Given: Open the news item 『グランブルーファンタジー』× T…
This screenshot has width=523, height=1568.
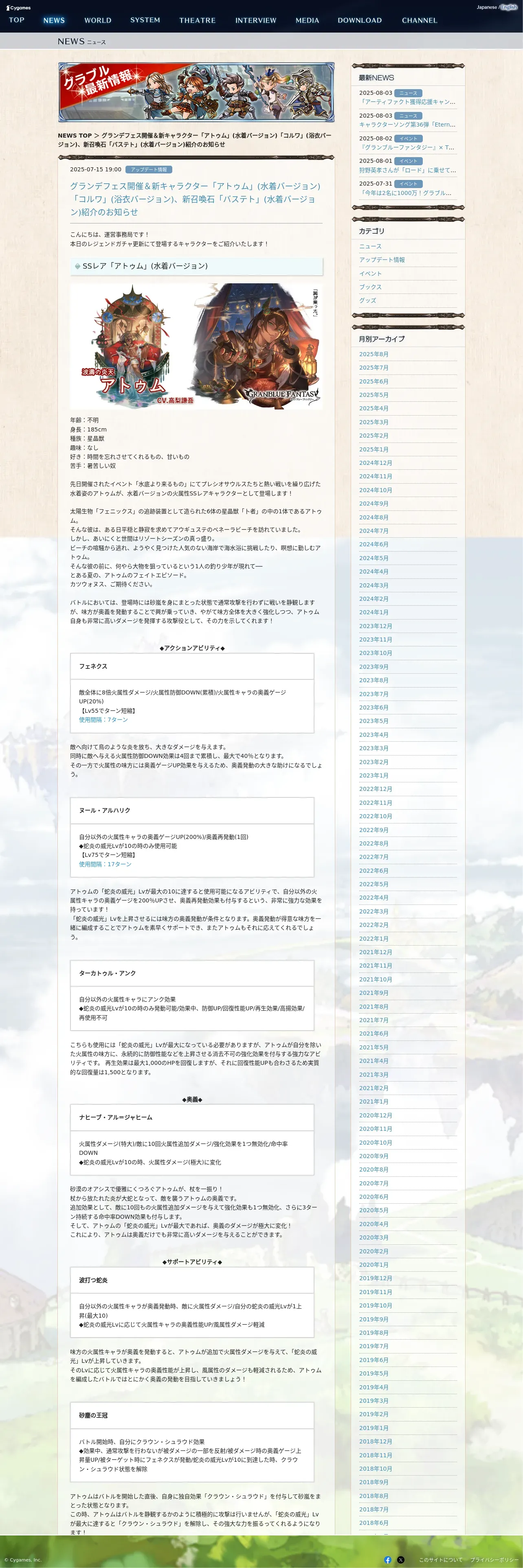Looking at the screenshot, I should point(407,147).
